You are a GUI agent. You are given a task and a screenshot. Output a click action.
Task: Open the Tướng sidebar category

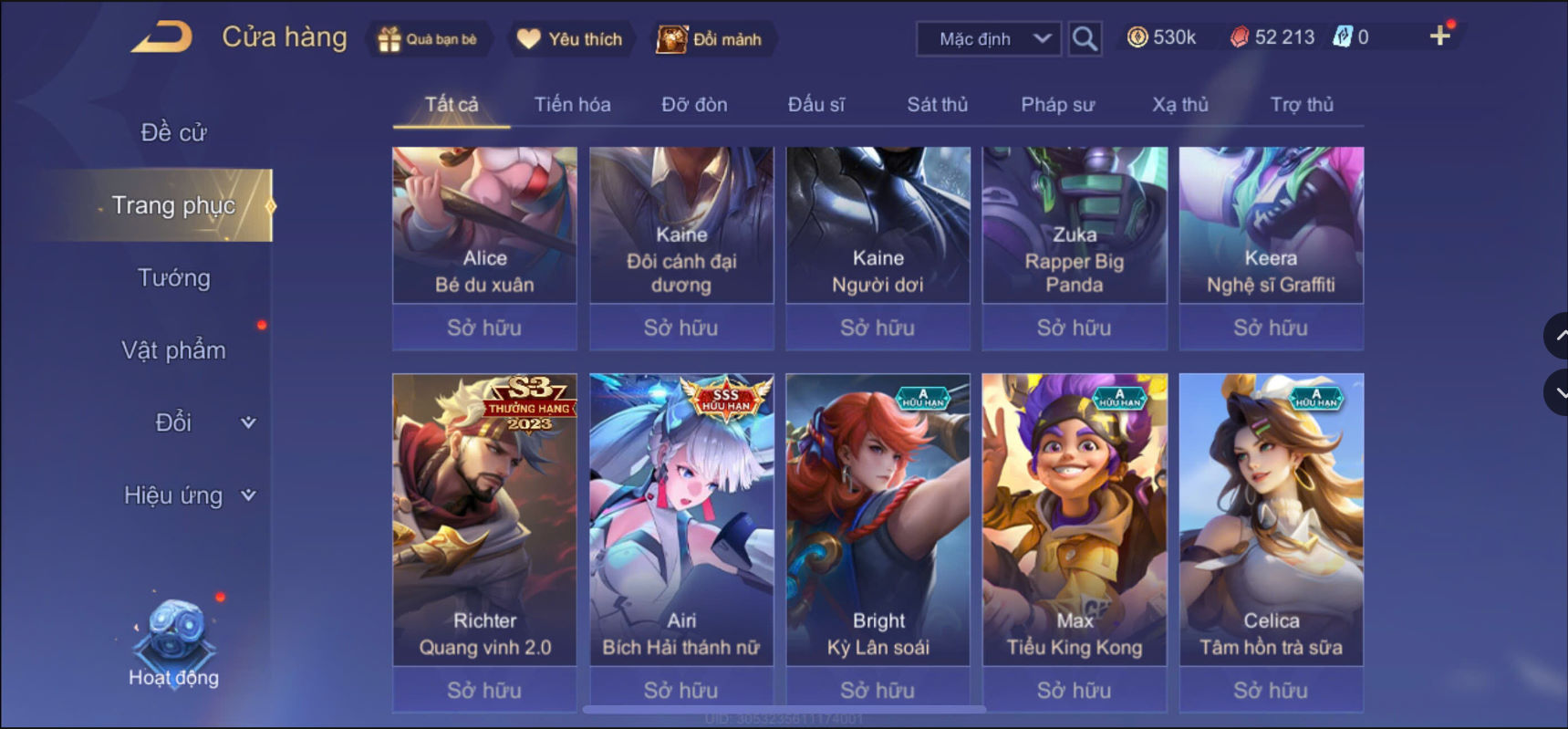pos(173,277)
